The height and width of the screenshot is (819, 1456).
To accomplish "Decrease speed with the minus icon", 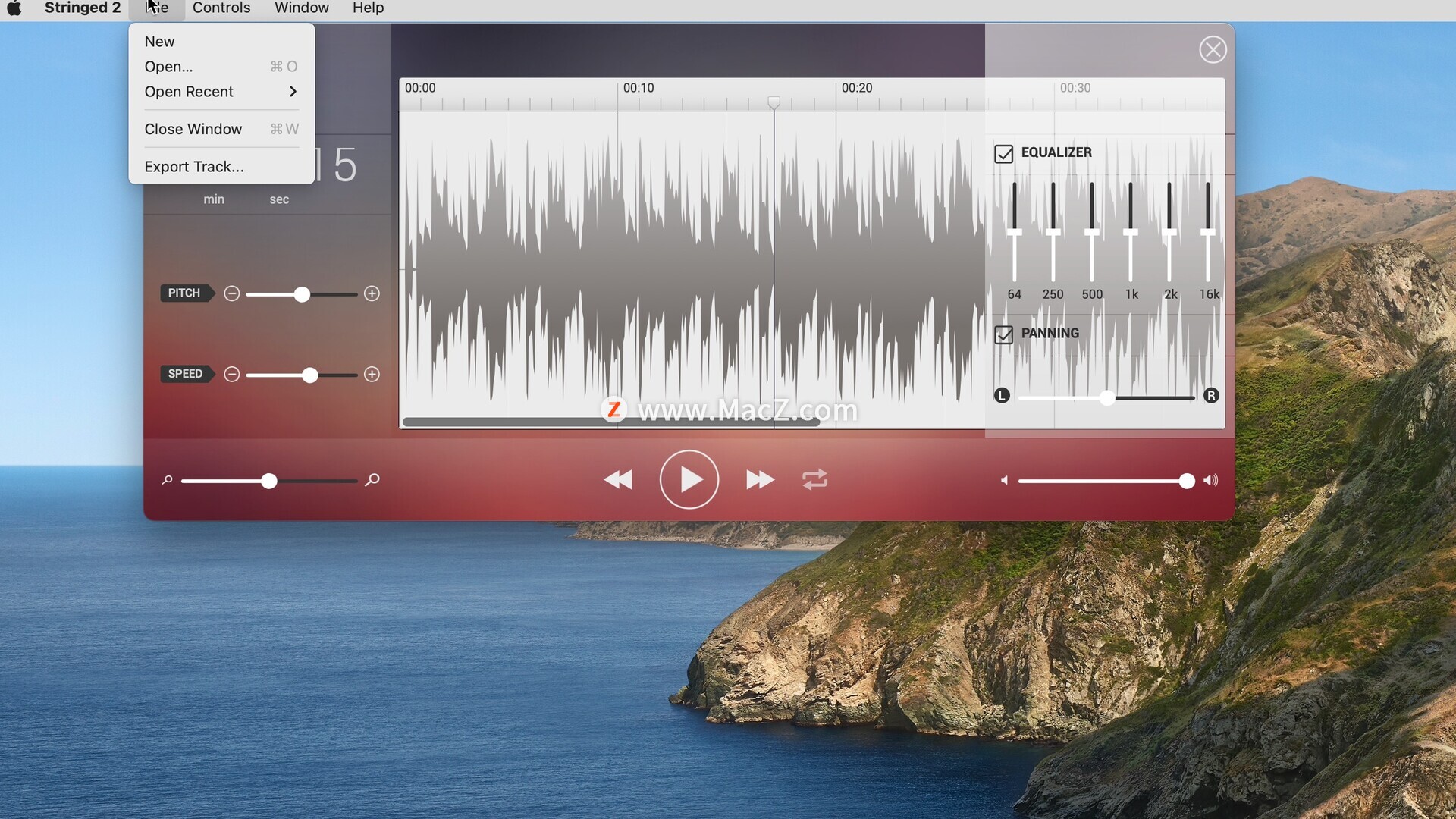I will click(232, 375).
